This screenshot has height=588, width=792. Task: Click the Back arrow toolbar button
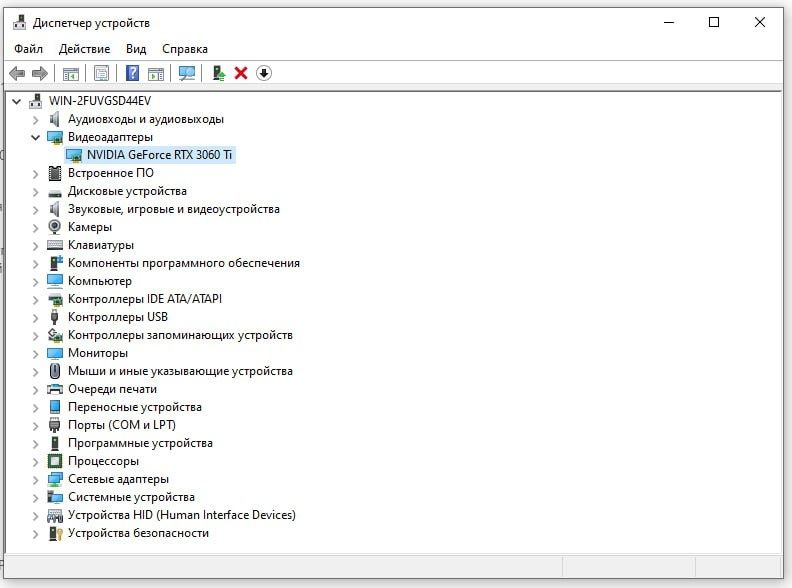(17, 74)
